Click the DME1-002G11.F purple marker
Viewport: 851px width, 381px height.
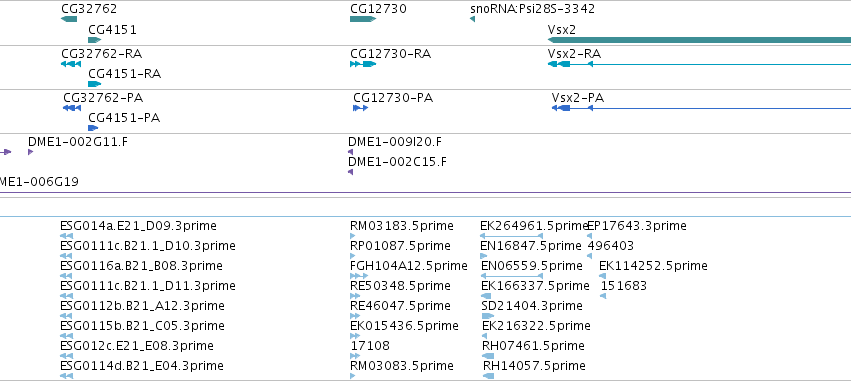click(30, 151)
